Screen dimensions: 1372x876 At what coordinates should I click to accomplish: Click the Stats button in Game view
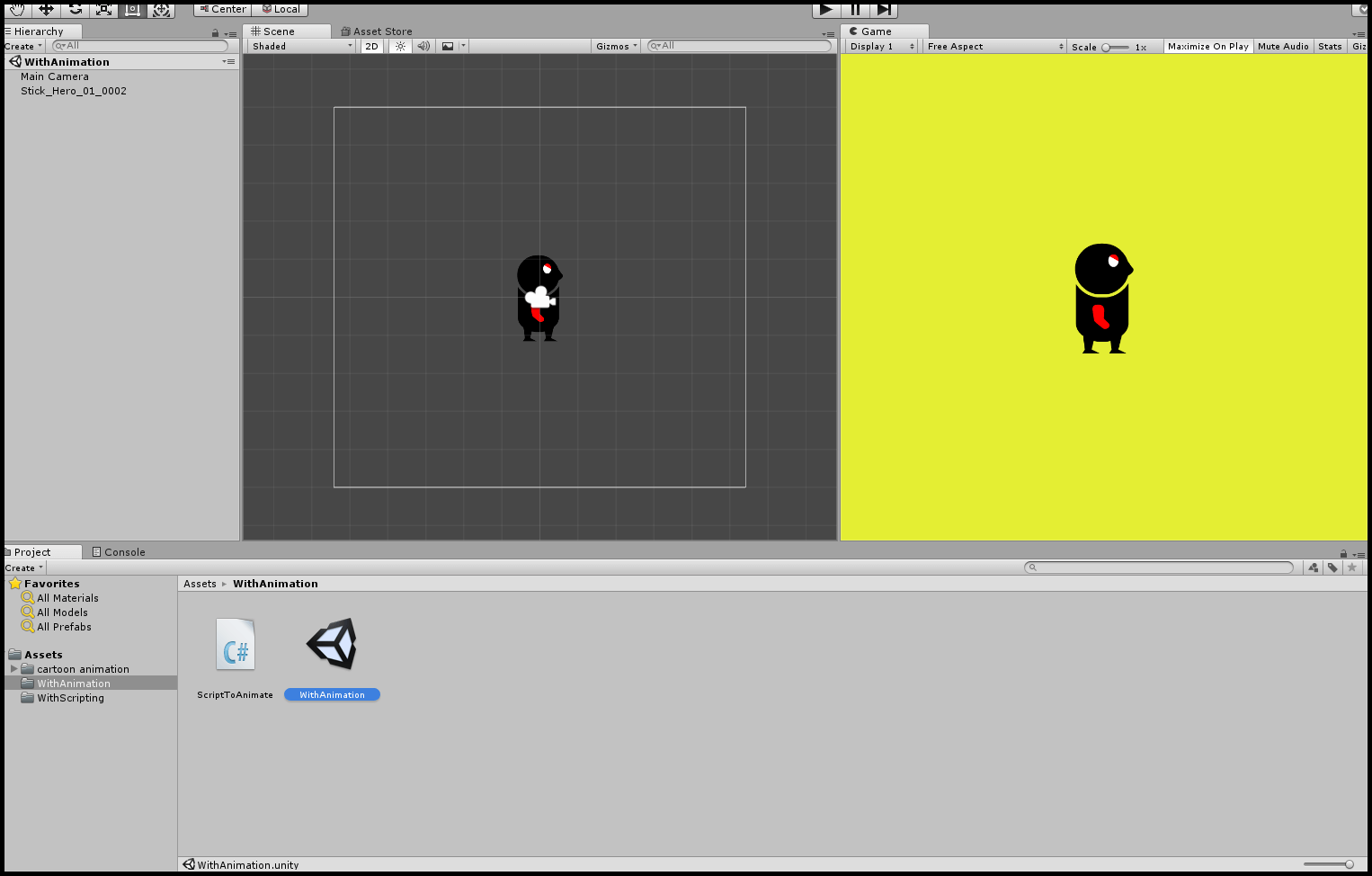point(1330,46)
